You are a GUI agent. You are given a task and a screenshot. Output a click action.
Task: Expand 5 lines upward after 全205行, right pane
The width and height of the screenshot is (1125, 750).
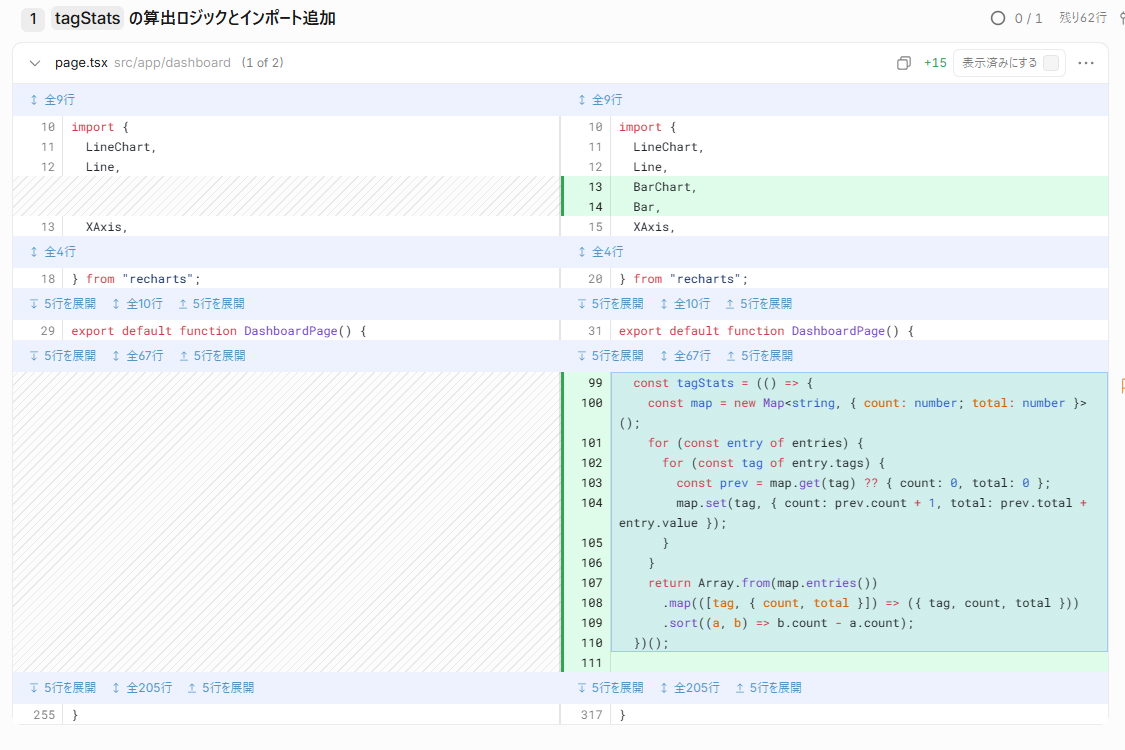point(768,688)
